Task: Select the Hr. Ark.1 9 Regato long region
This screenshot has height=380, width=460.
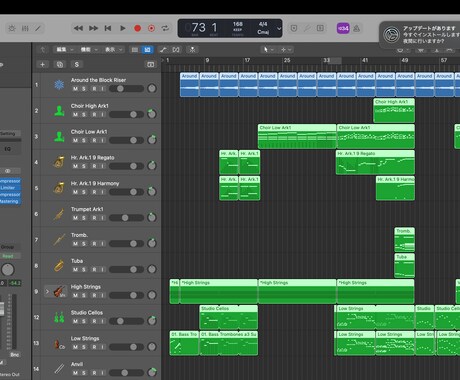Action: [375, 162]
